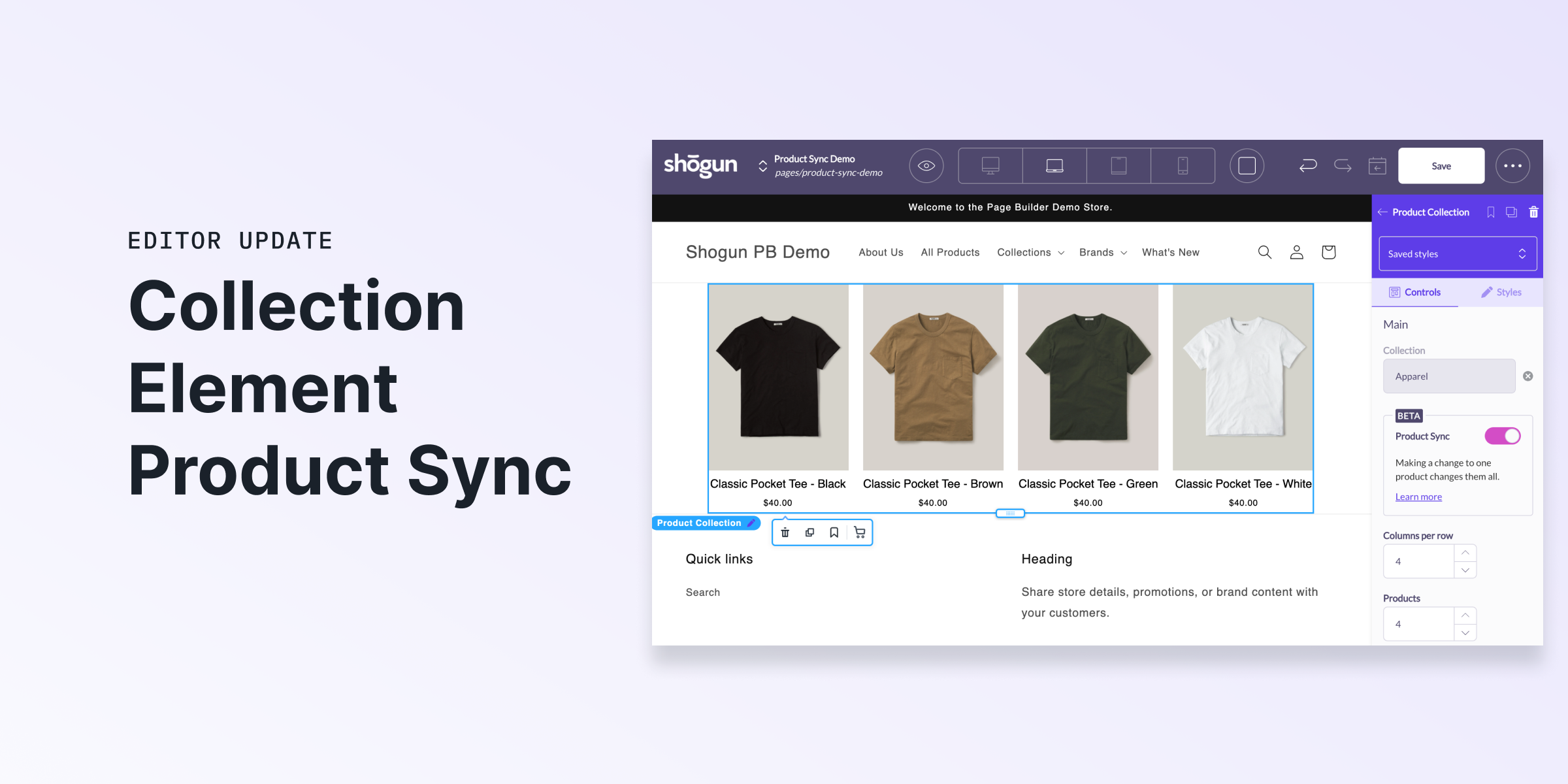Click the Save button

pyautogui.click(x=1441, y=166)
